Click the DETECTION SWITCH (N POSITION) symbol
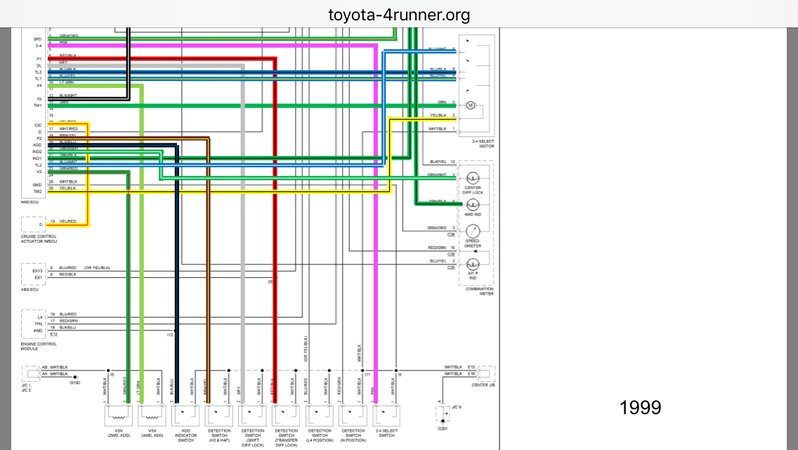 353,416
